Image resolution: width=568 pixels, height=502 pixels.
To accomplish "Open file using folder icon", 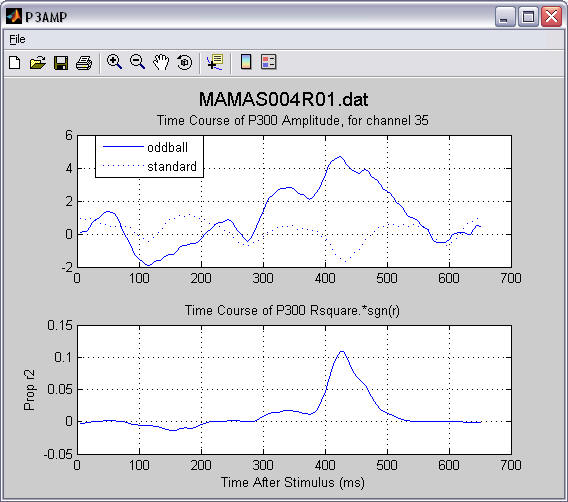I will click(x=38, y=63).
